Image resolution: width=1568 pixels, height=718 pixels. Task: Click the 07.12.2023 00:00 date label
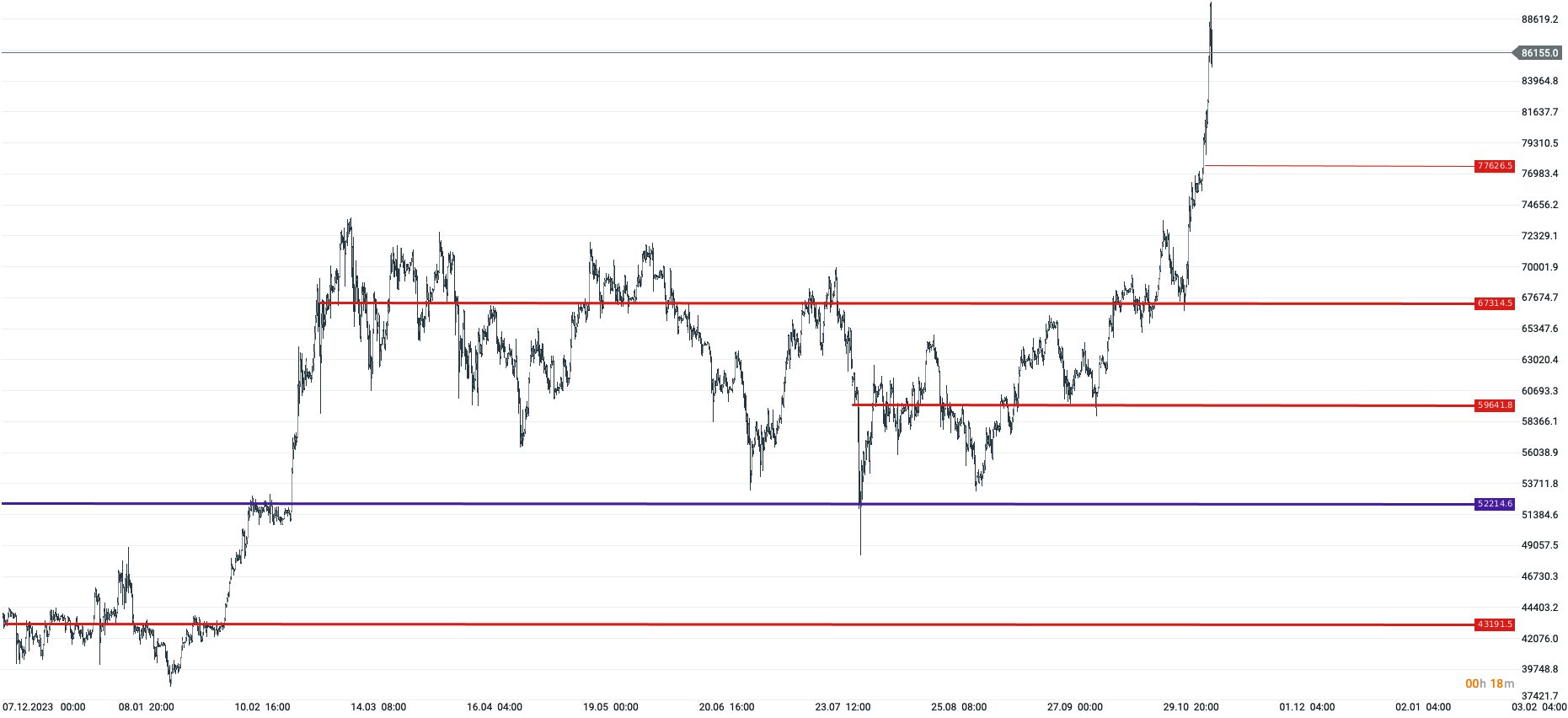[x=44, y=707]
